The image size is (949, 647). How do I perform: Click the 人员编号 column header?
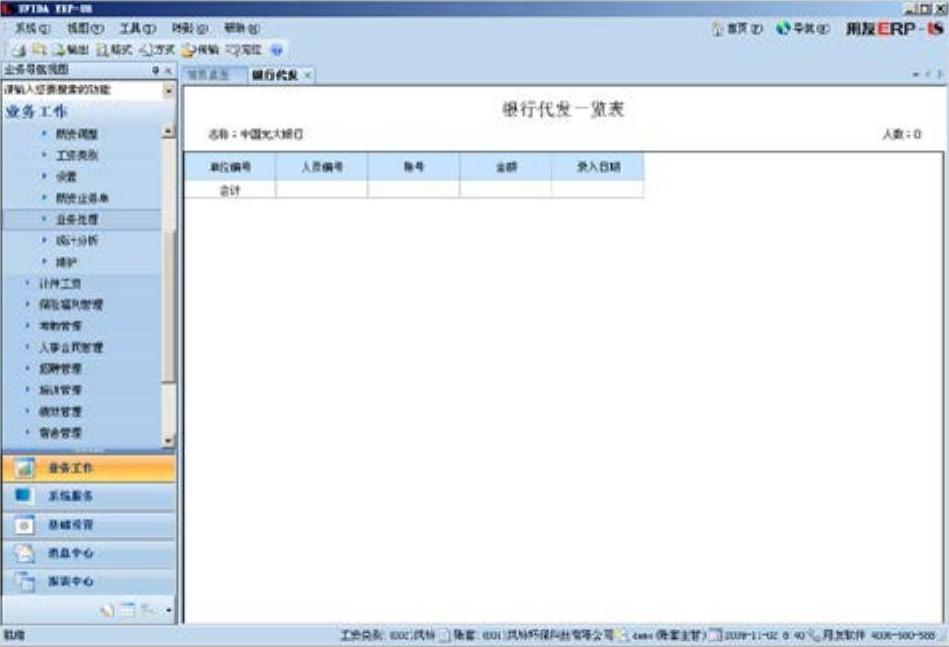point(322,167)
